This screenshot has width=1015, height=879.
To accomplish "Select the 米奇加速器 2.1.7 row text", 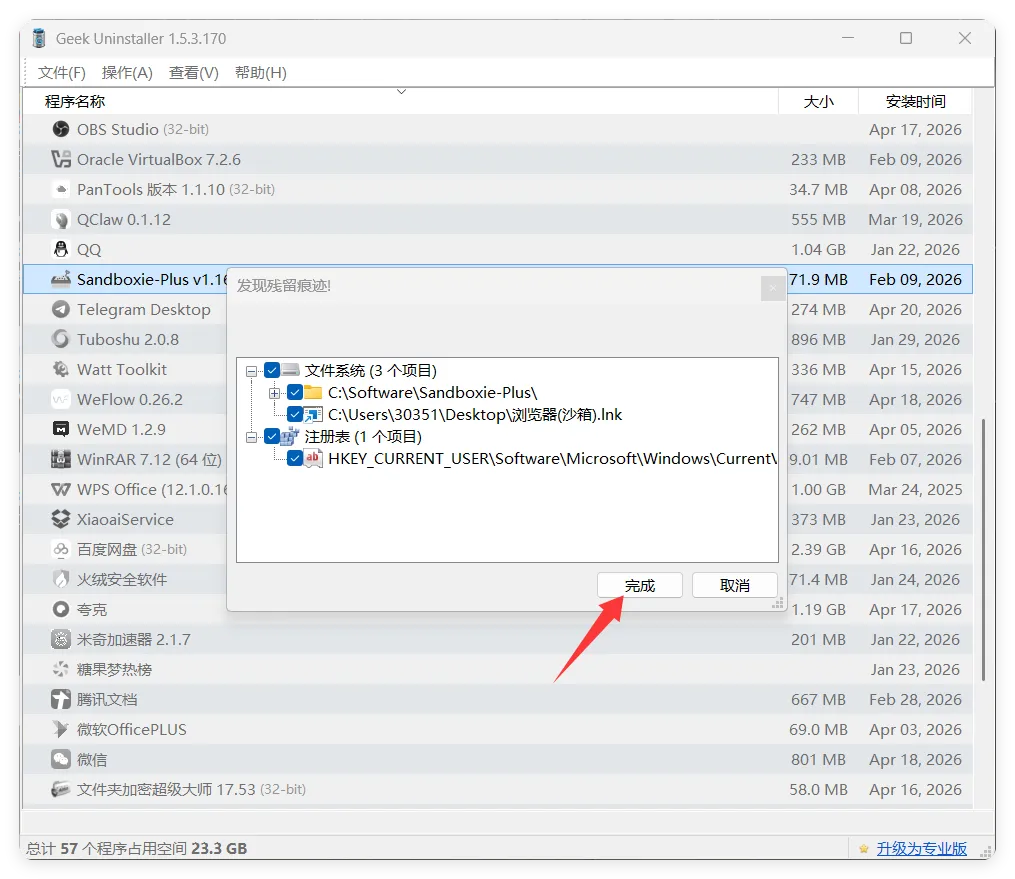I will point(133,640).
